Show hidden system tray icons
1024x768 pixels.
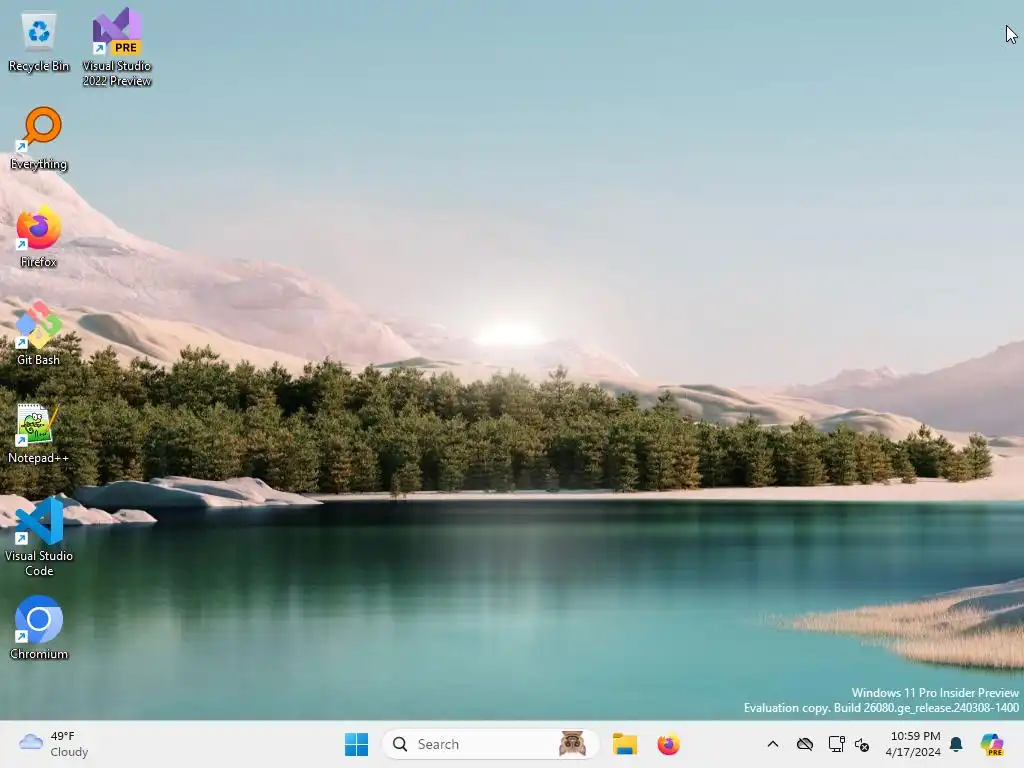773,744
